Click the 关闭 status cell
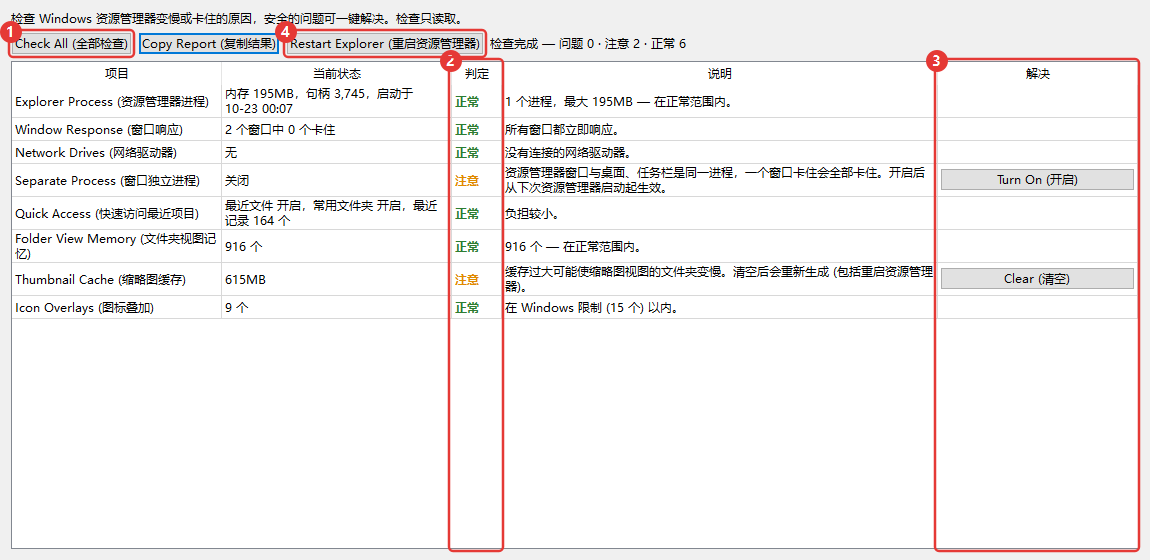 click(x=337, y=180)
